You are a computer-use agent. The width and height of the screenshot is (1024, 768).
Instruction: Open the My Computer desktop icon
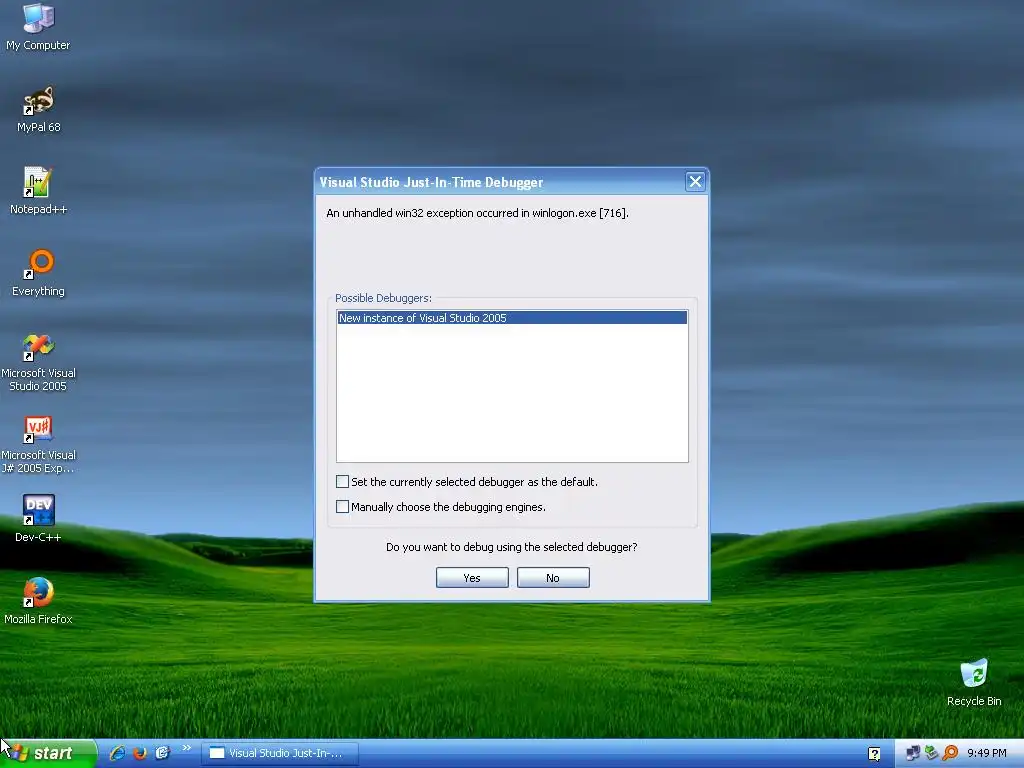[x=38, y=27]
